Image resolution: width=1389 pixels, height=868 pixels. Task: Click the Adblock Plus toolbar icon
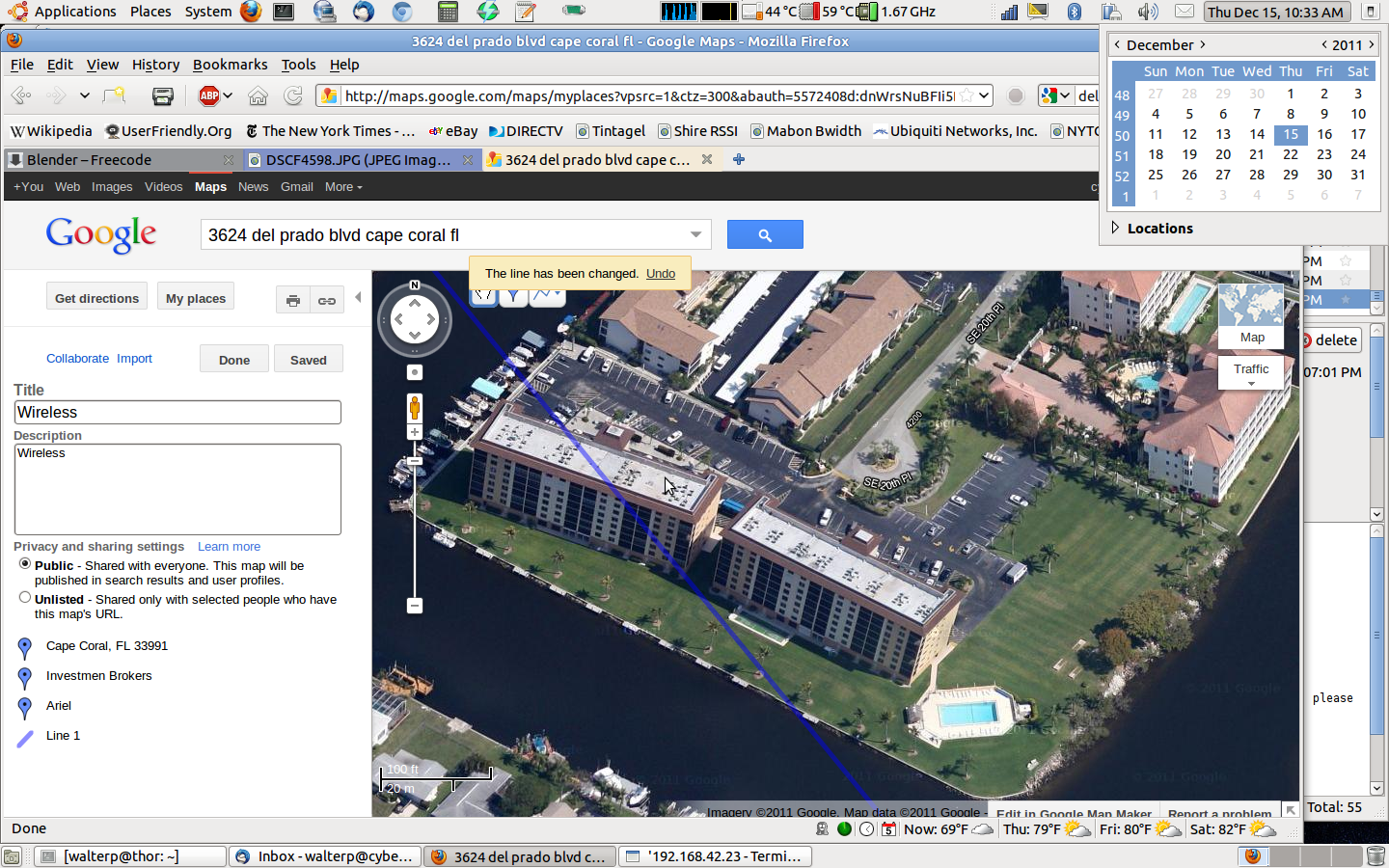point(209,95)
